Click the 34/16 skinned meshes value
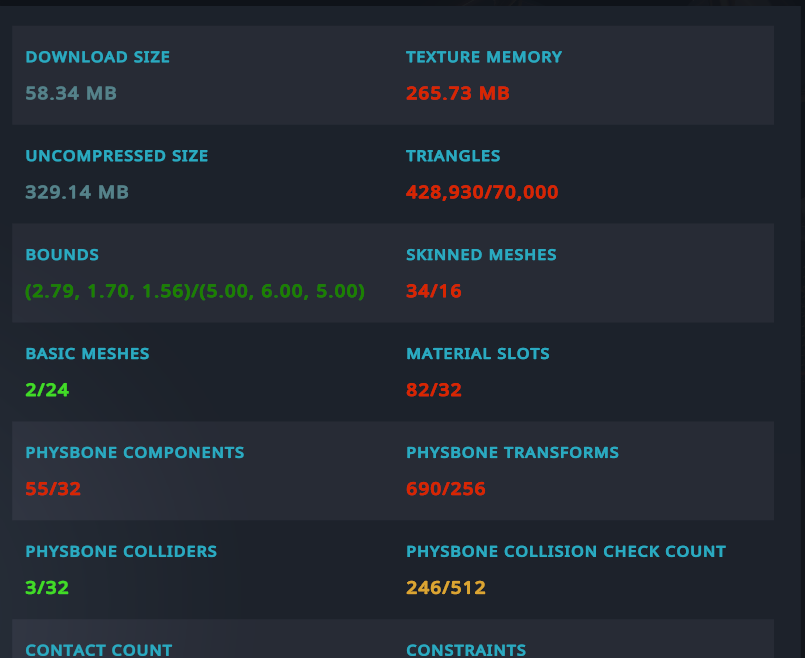The width and height of the screenshot is (805, 658). (x=434, y=291)
